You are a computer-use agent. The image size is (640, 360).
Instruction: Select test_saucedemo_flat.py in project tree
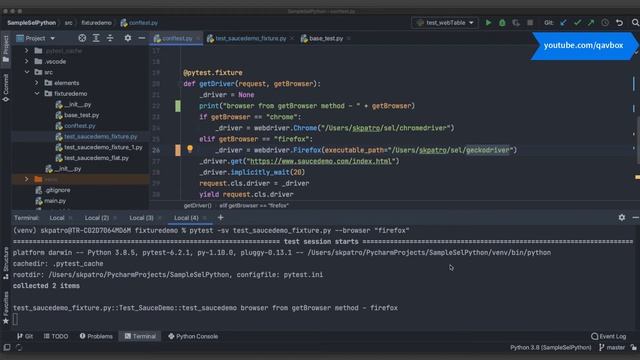coord(96,158)
